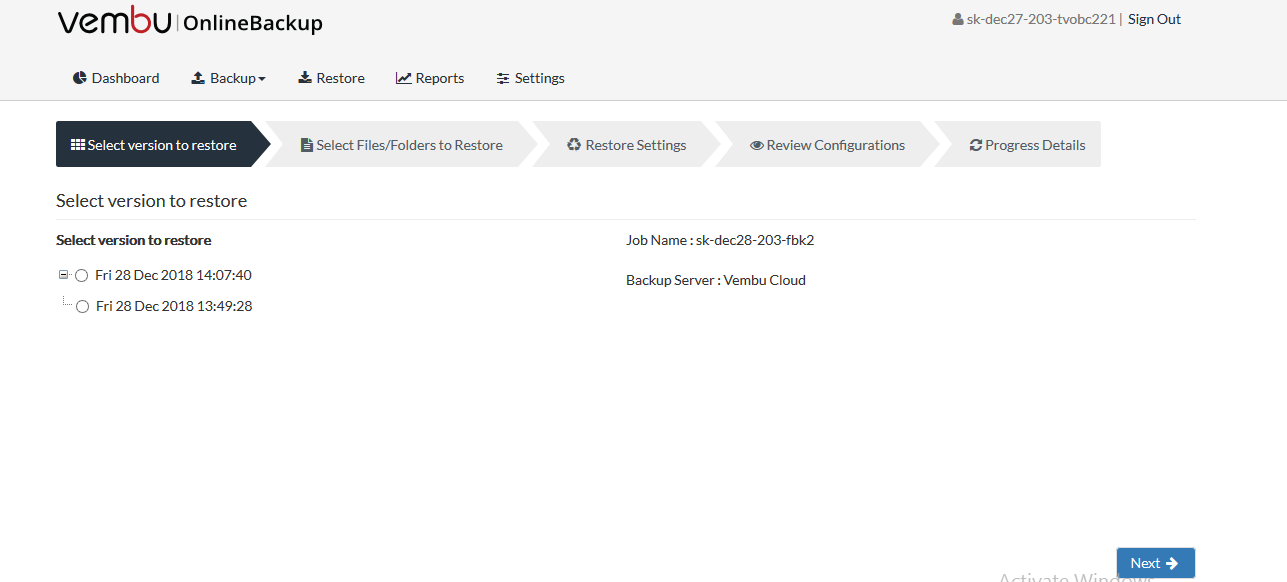Click the Reports line chart icon
1287x582 pixels.
(404, 78)
